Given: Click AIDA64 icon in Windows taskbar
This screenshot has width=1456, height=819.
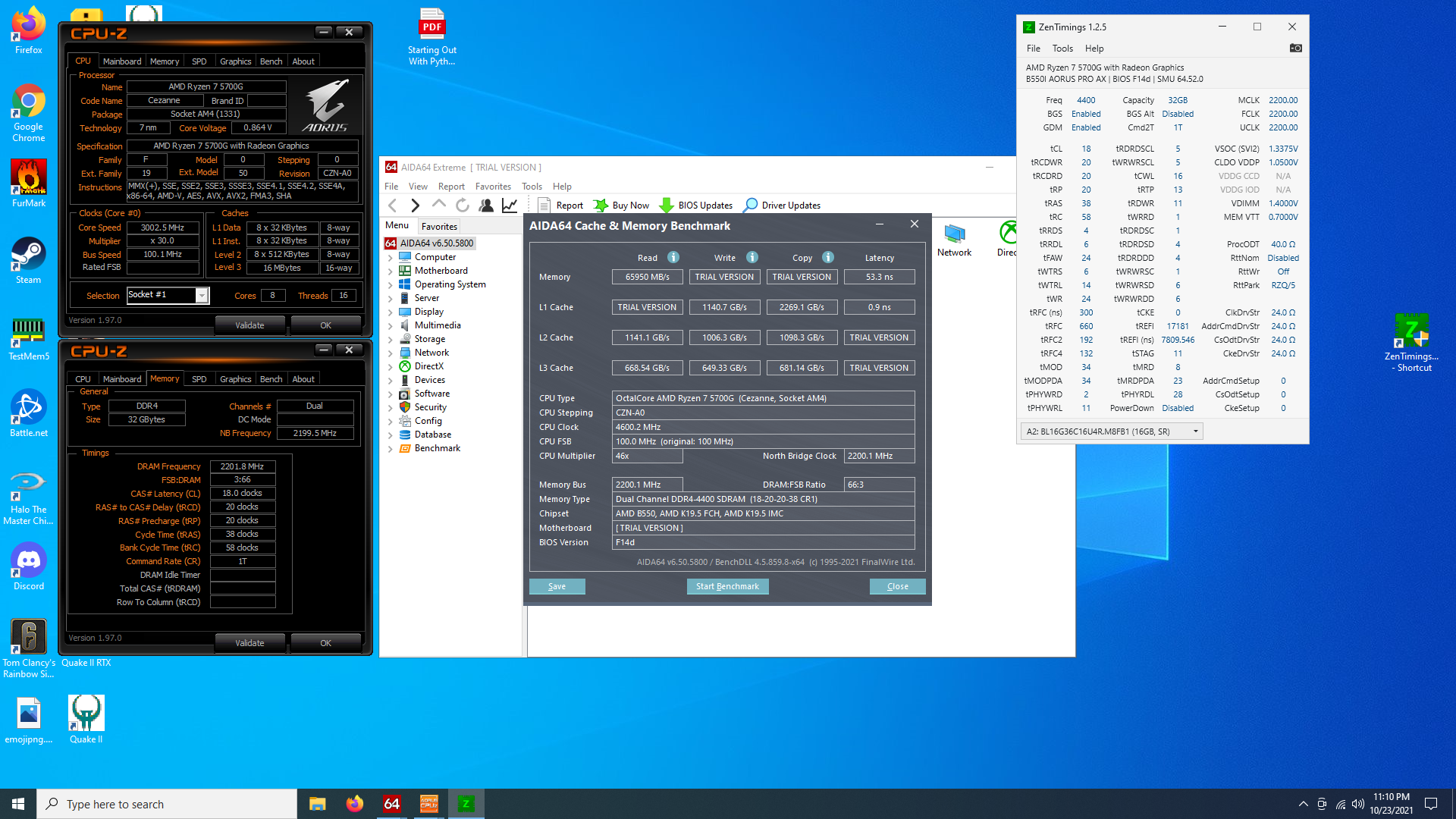Looking at the screenshot, I should [392, 804].
